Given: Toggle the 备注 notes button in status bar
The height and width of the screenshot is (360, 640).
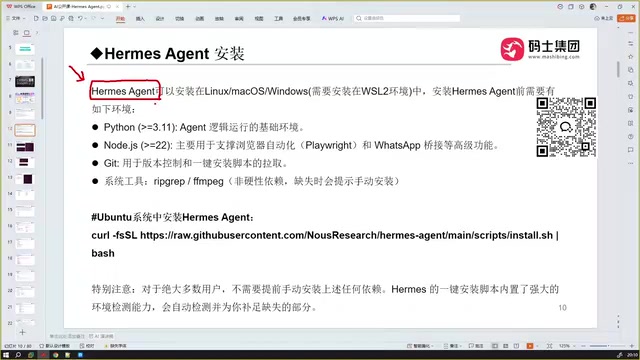Looking at the screenshot, I should (x=452, y=346).
